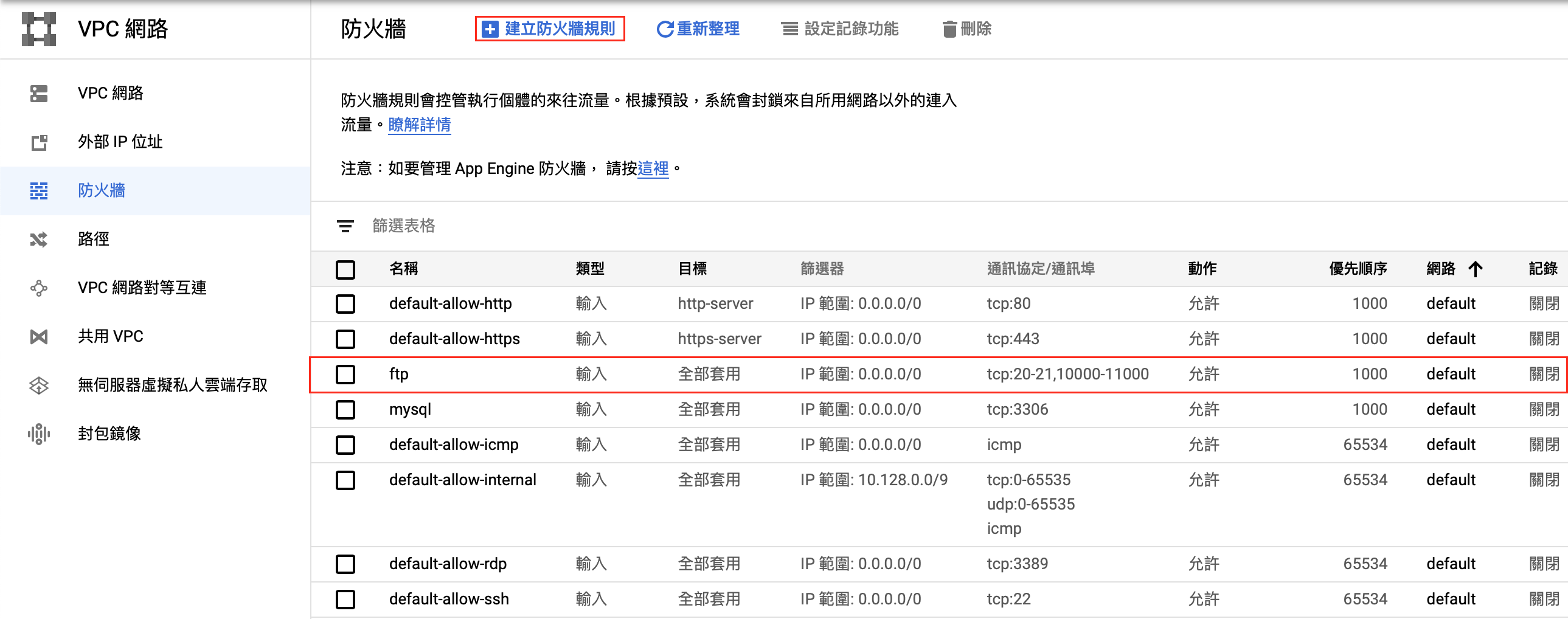Click the list icon in 設定記錄功能
Viewport: 1568px width, 619px height.
790,29
